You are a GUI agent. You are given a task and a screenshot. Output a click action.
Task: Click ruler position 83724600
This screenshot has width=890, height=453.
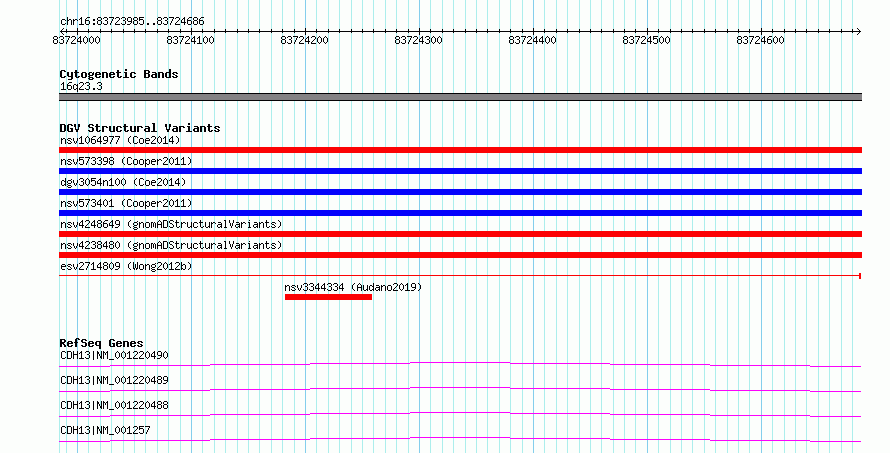(x=761, y=40)
